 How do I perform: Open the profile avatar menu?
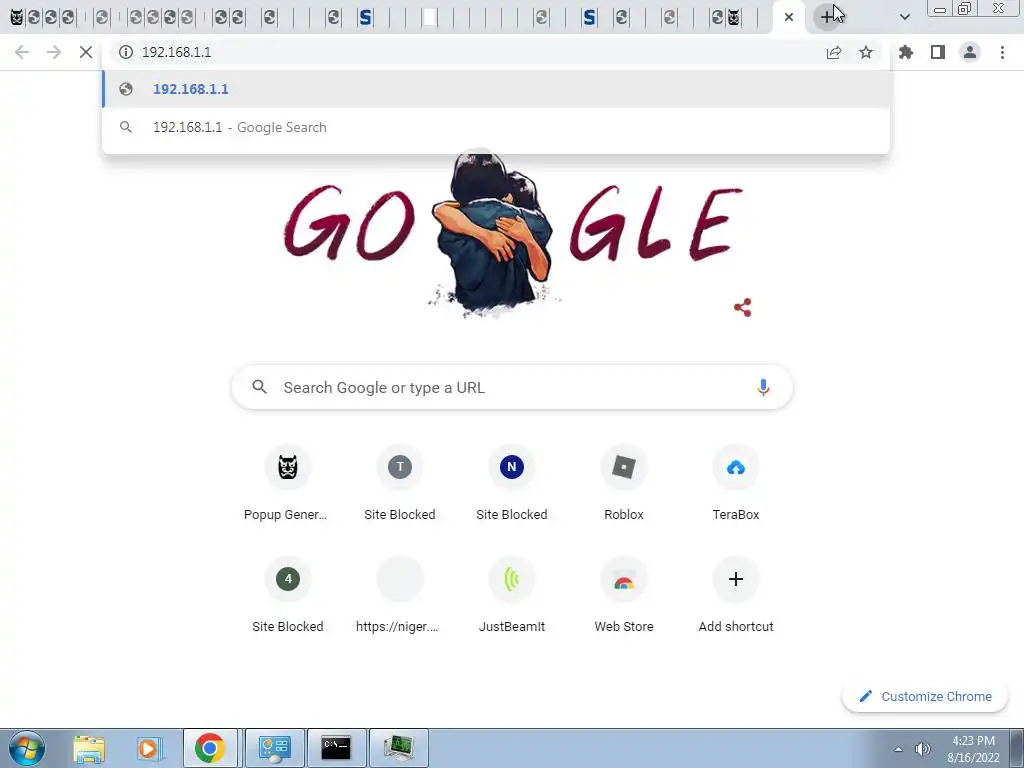coord(970,52)
